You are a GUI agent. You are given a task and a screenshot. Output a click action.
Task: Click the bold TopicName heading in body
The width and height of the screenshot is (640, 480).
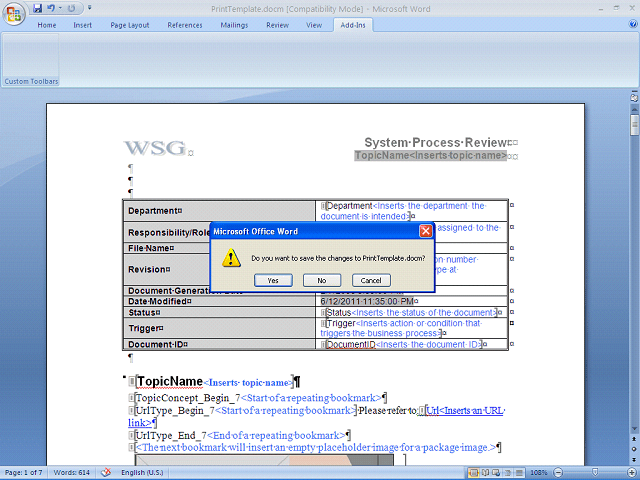(170, 381)
